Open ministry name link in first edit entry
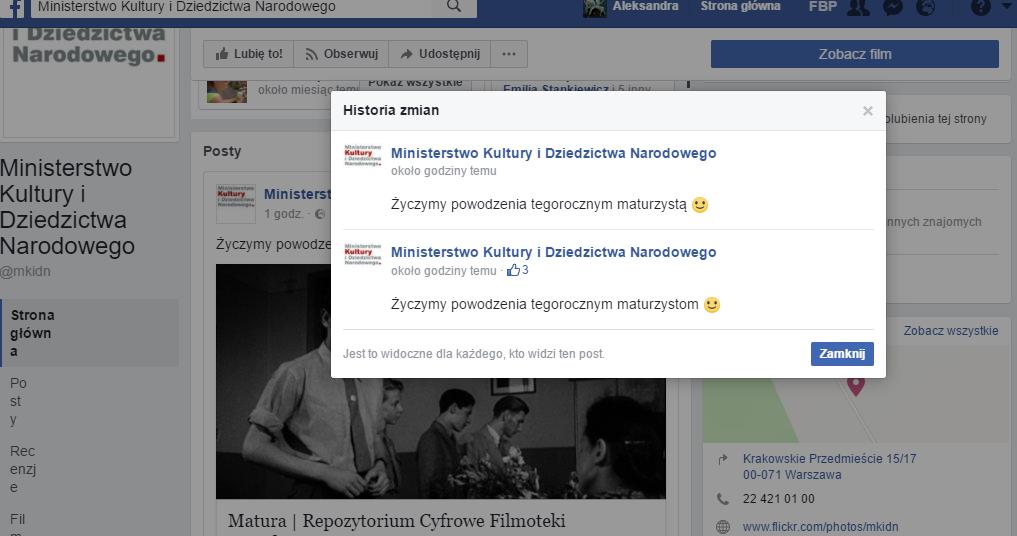The width and height of the screenshot is (1017, 536). pyautogui.click(x=553, y=153)
